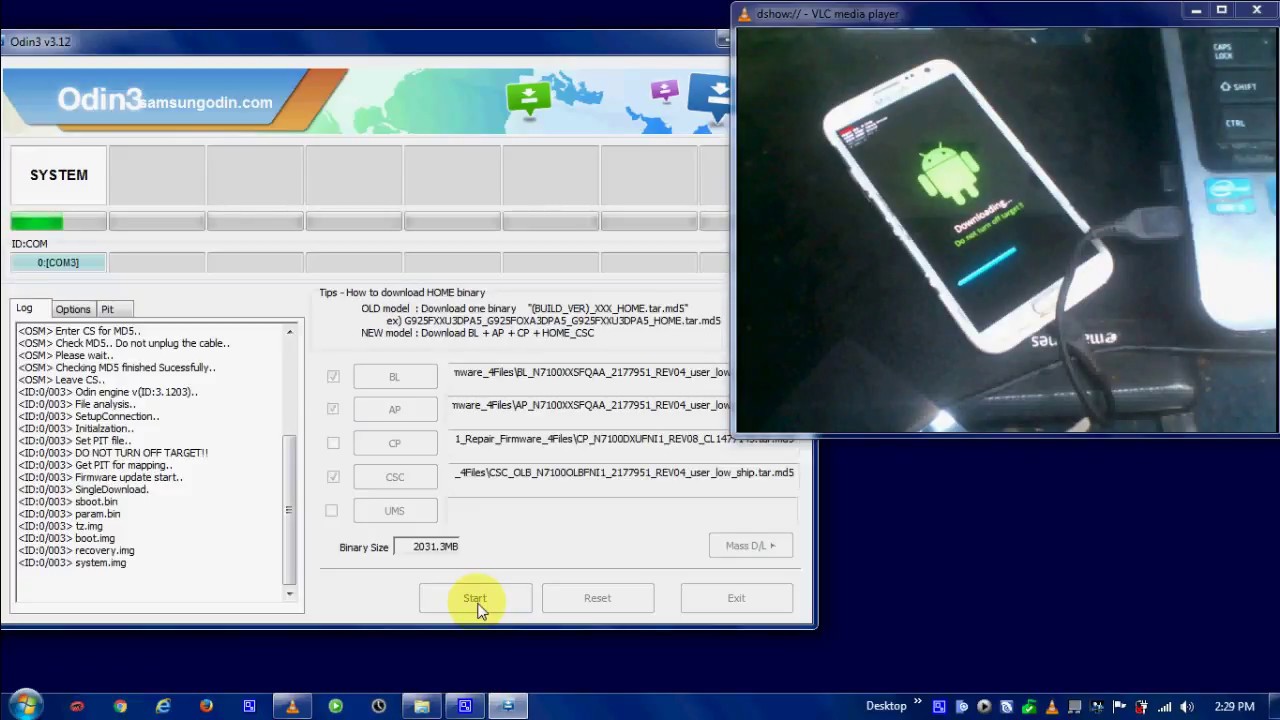The image size is (1280, 720).
Task: Enable the UMS checkbox
Action: [331, 511]
